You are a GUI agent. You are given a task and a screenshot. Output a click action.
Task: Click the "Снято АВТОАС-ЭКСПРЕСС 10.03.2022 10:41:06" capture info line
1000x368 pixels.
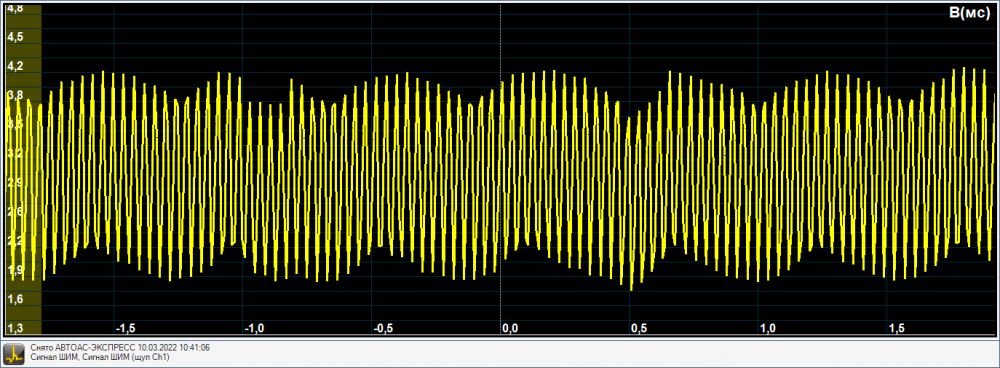120,348
